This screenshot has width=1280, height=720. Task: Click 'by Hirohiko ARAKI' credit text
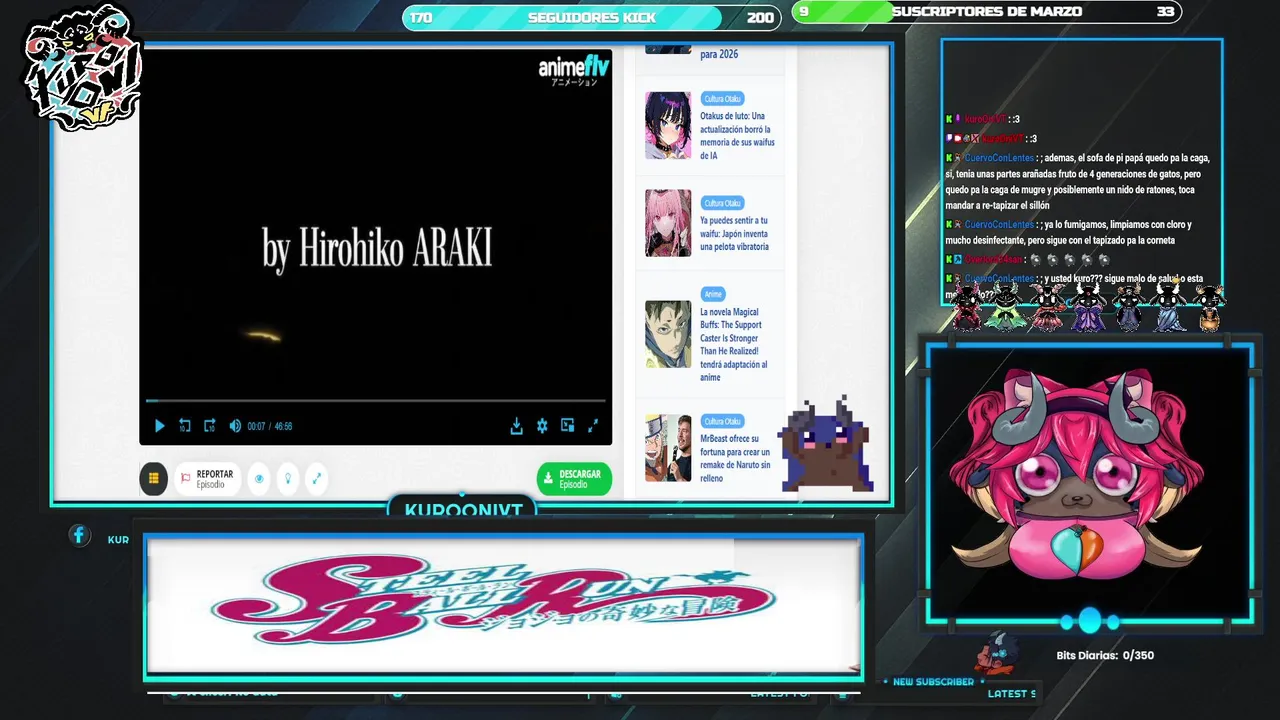coord(377,247)
